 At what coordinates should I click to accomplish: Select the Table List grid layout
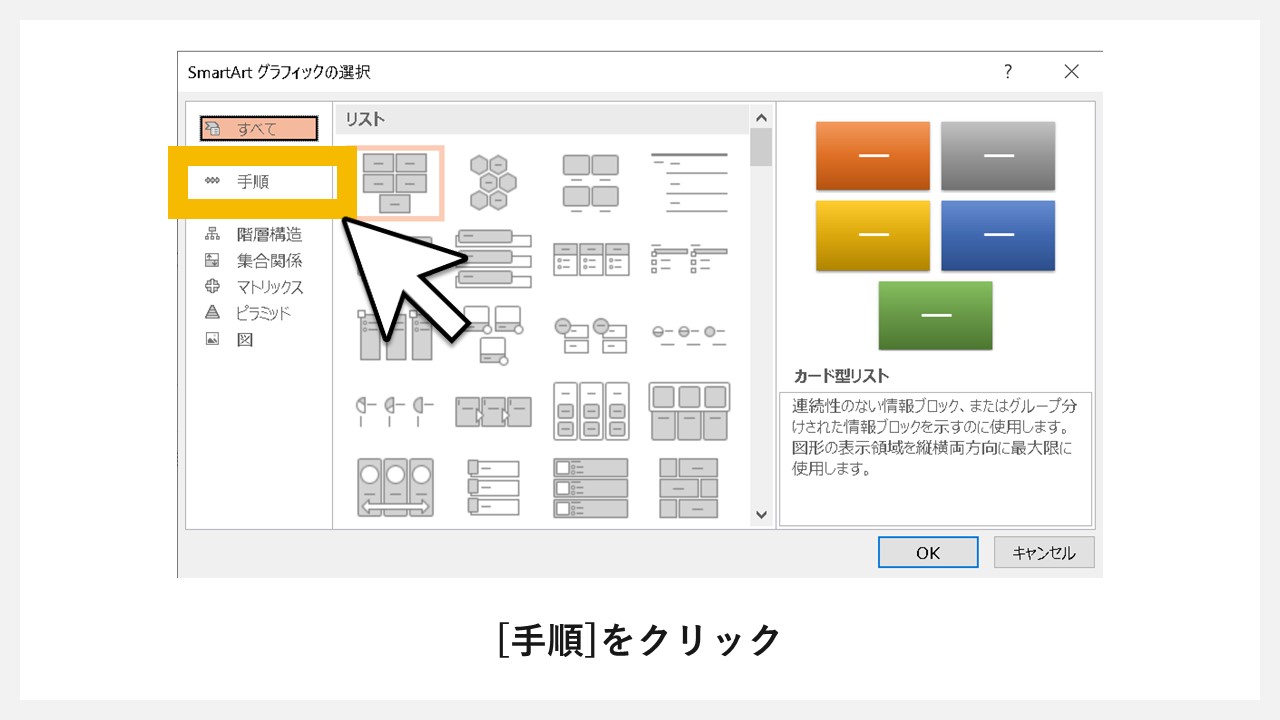point(689,410)
